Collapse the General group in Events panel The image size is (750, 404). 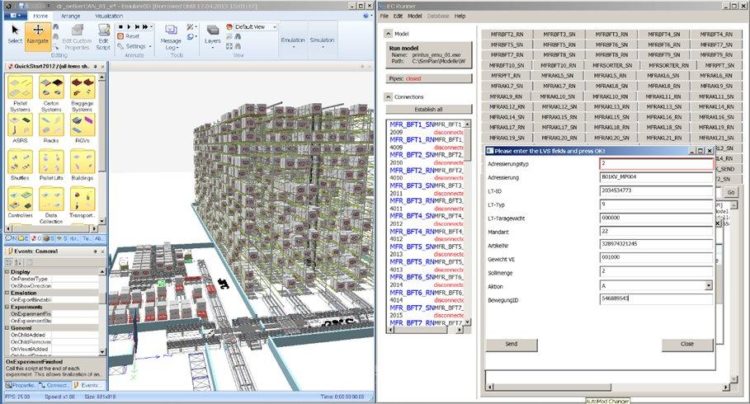[7, 328]
